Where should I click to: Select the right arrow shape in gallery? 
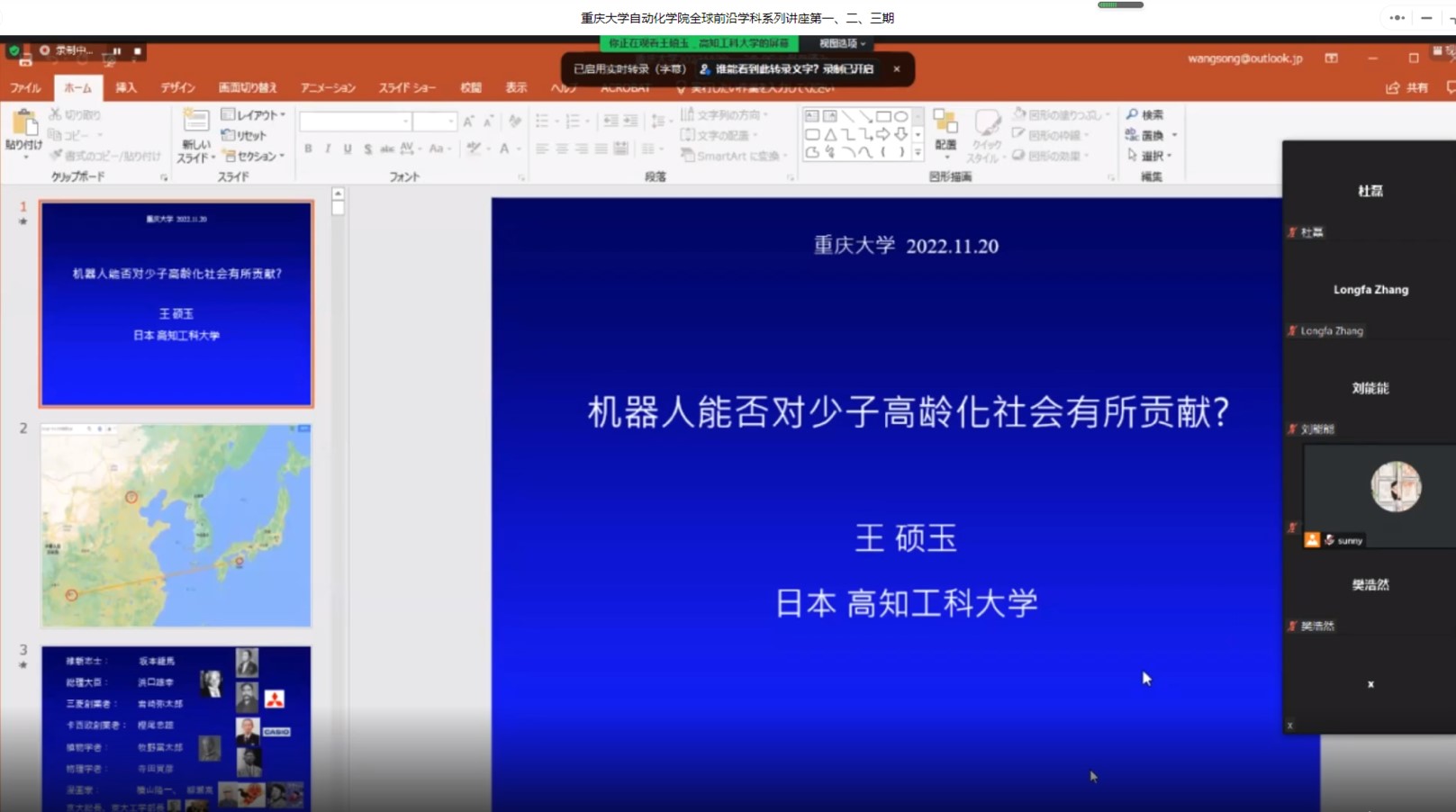coord(883,134)
